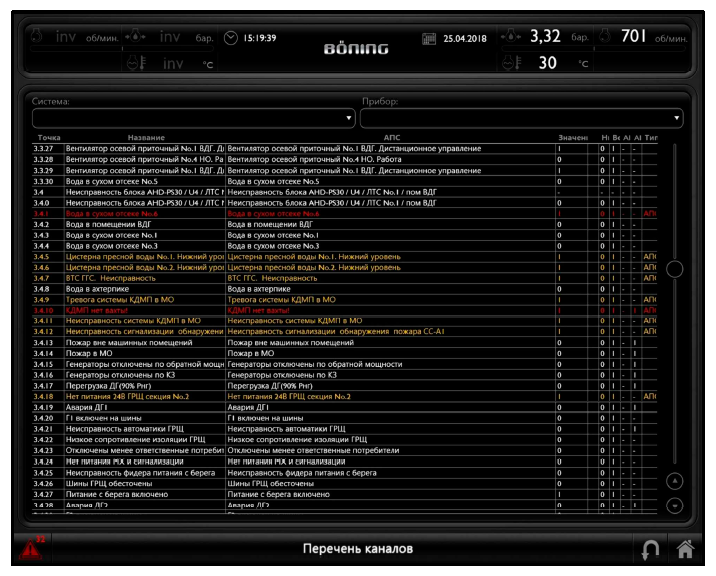Click the calendar icon beside the date

click(430, 39)
